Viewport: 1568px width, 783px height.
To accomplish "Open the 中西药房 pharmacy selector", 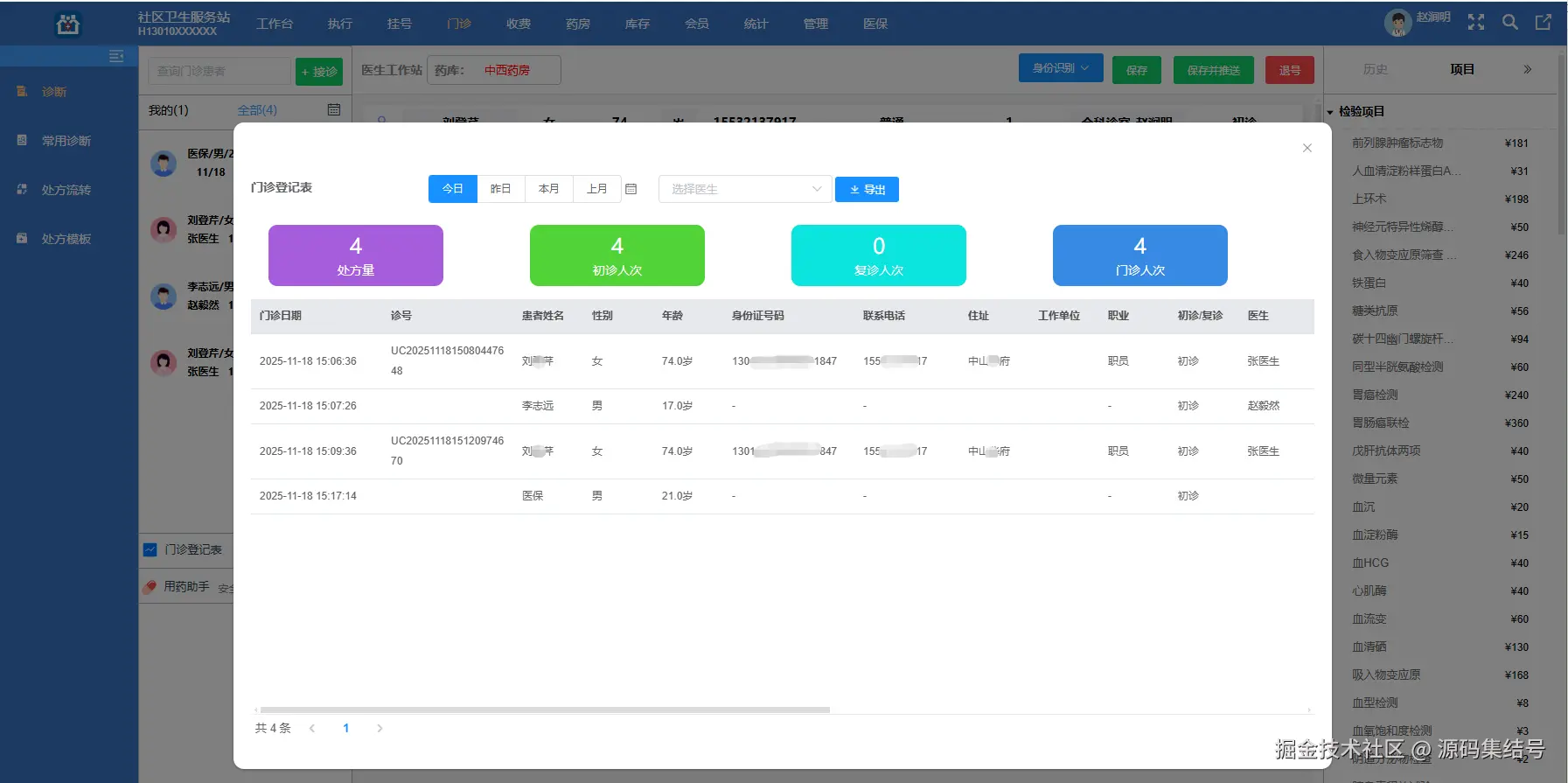I will coord(494,70).
